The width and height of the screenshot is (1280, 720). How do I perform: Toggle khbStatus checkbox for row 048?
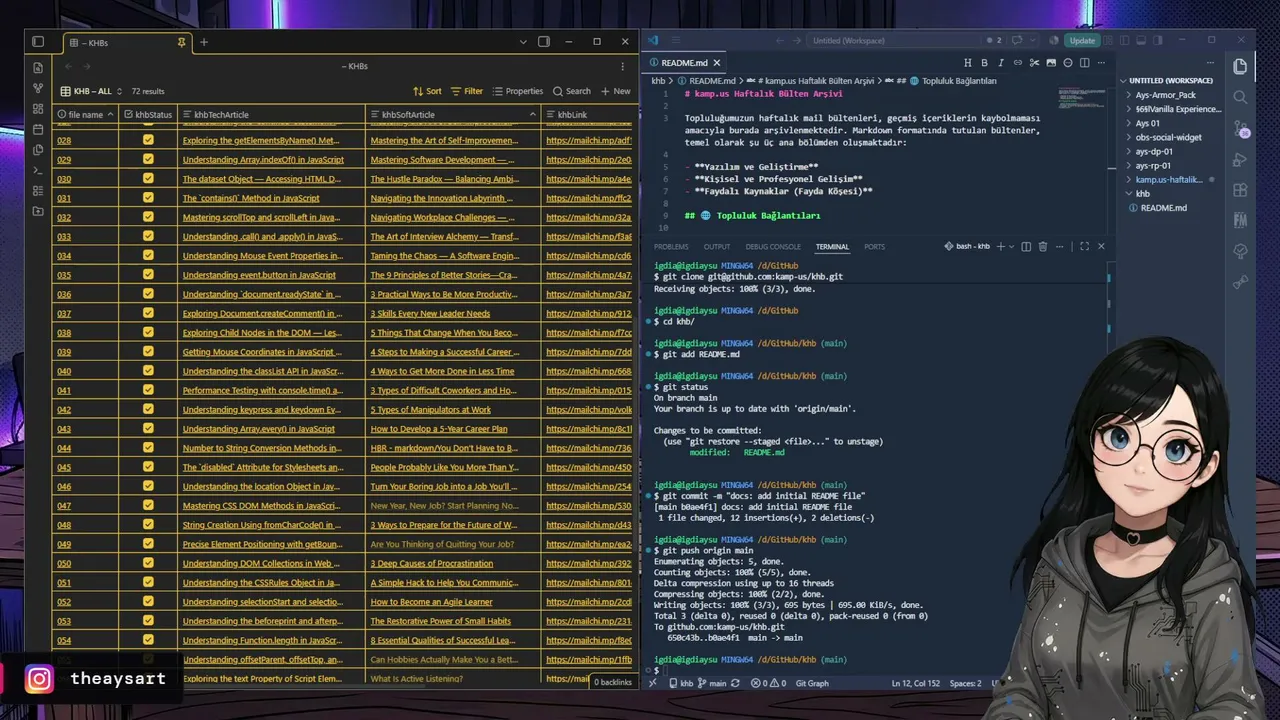[x=148, y=525]
